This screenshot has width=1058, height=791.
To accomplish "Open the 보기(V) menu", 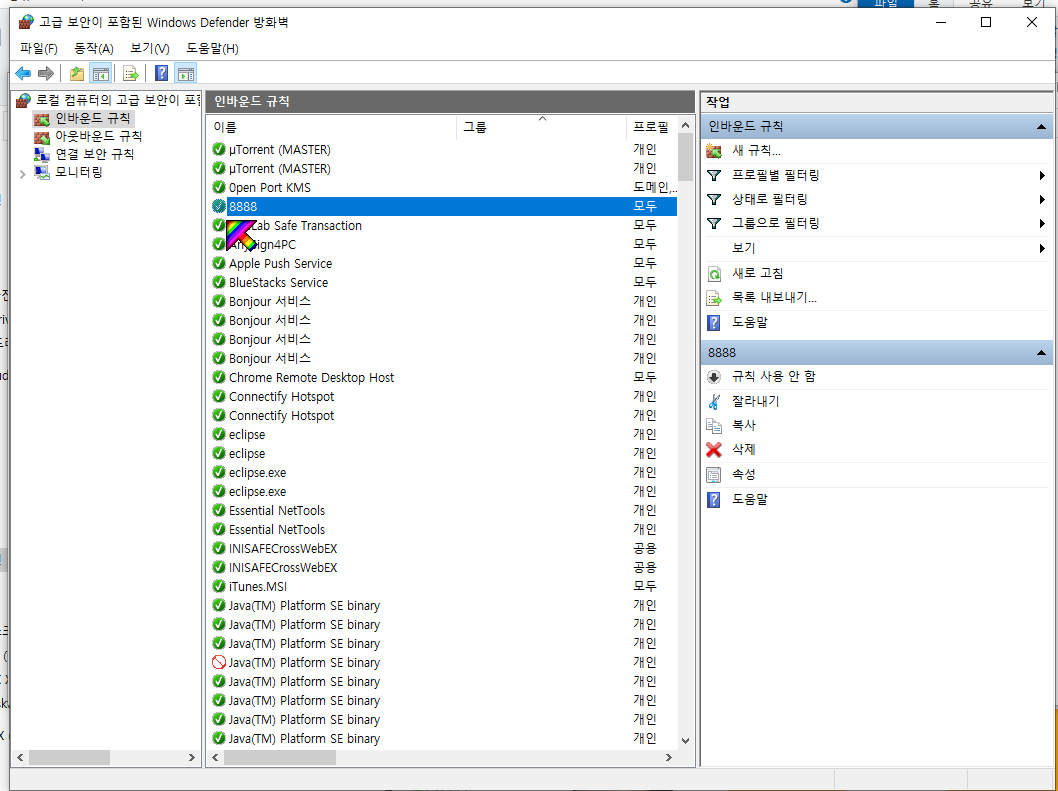I will pyautogui.click(x=150, y=49).
